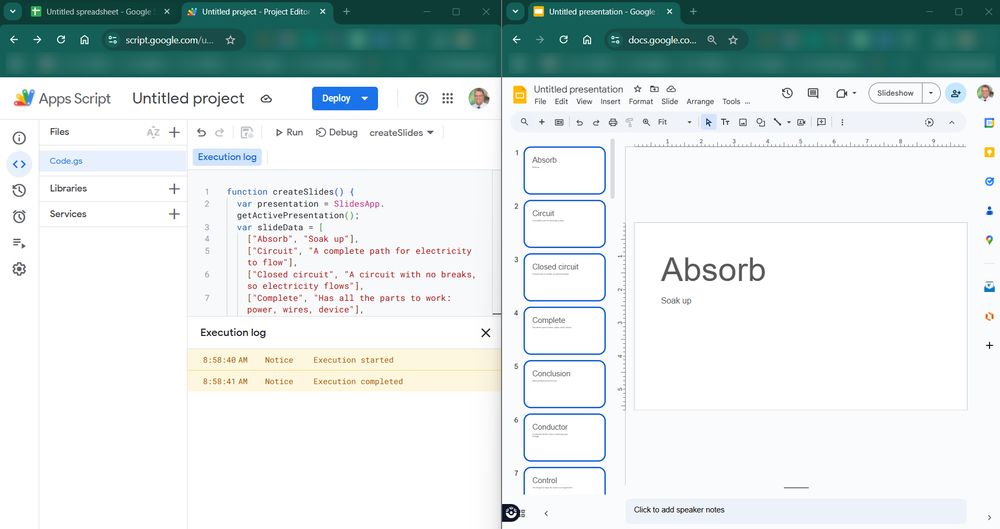Select Code.gs file in Files list

[113, 161]
